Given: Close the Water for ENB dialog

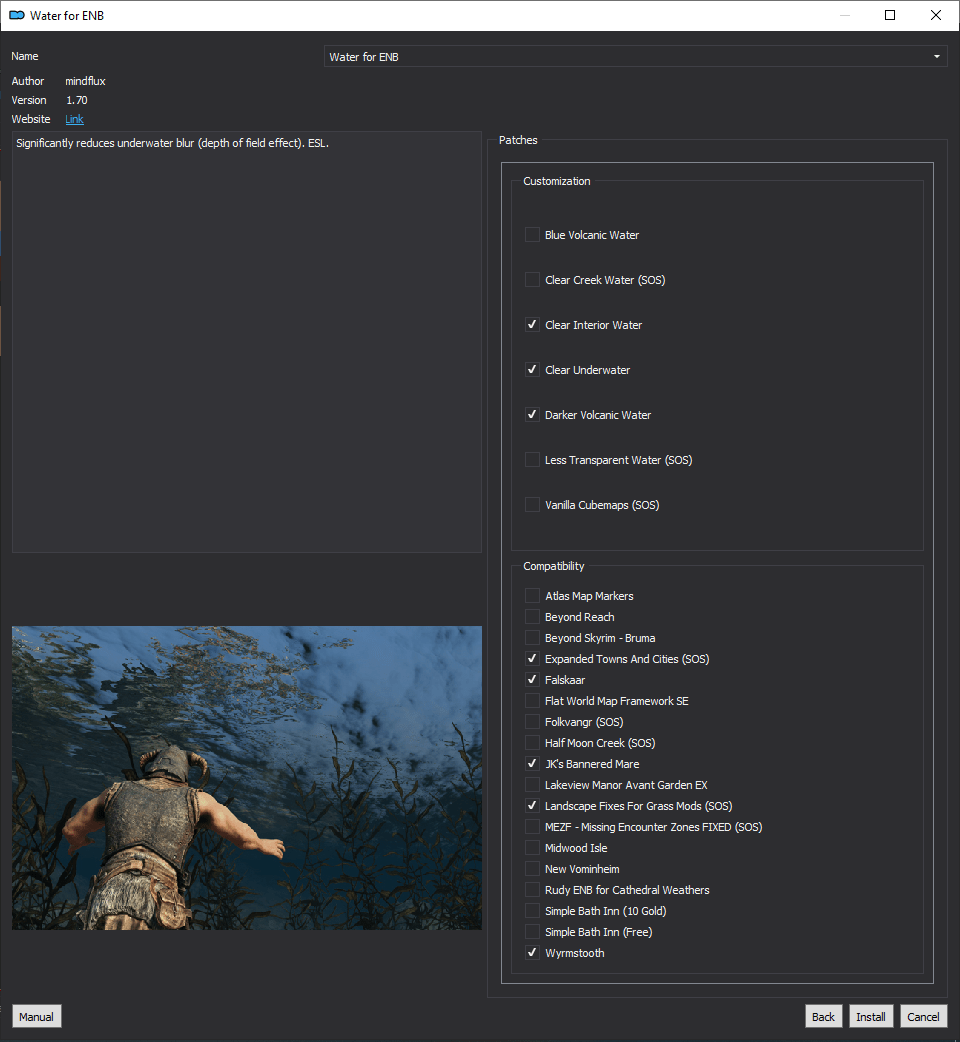Looking at the screenshot, I should (935, 15).
